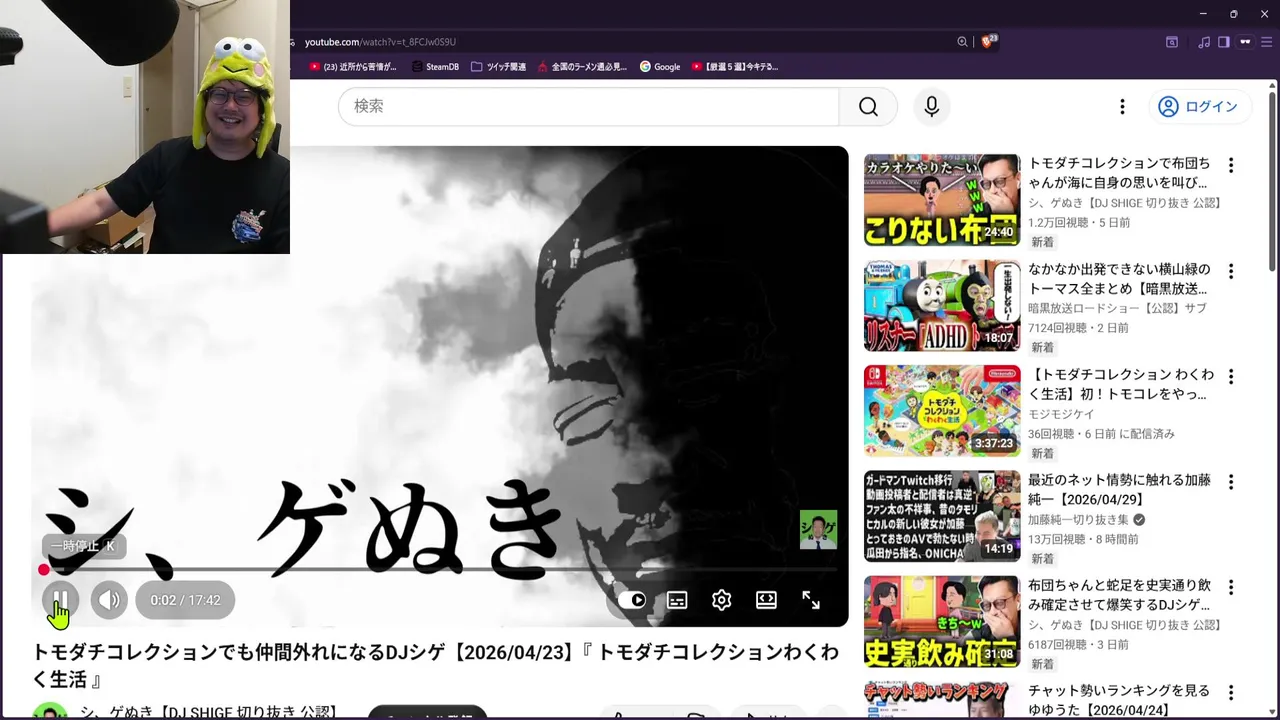Open options for トモダチコレクションで布団ち video
This screenshot has height=720, width=1280.
tap(1231, 165)
